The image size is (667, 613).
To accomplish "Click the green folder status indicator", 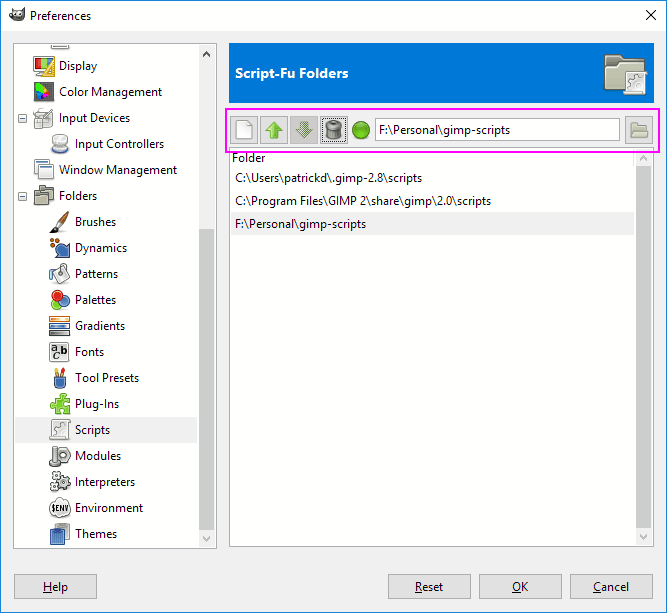I will (x=361, y=130).
